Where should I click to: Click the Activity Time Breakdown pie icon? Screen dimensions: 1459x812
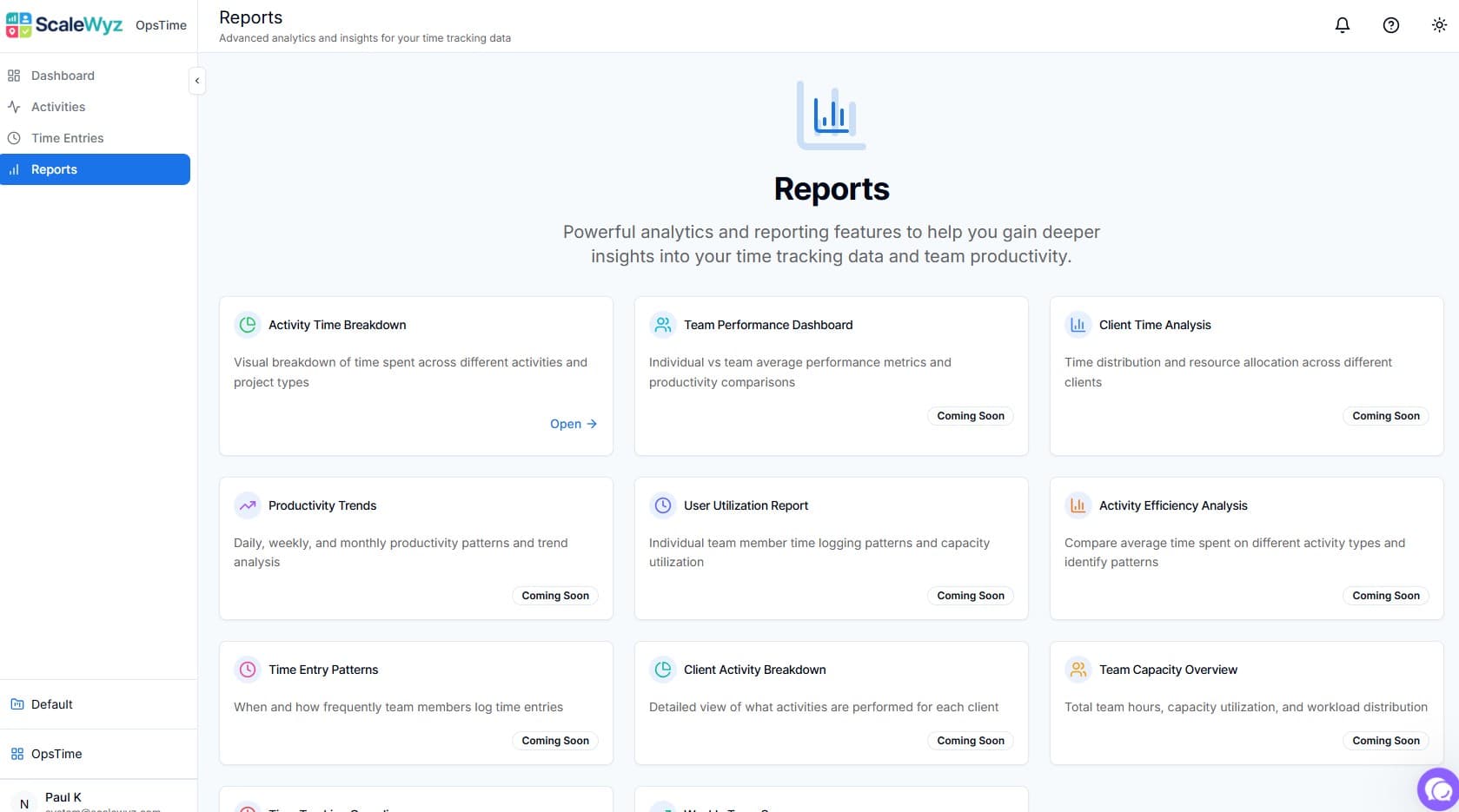(248, 325)
